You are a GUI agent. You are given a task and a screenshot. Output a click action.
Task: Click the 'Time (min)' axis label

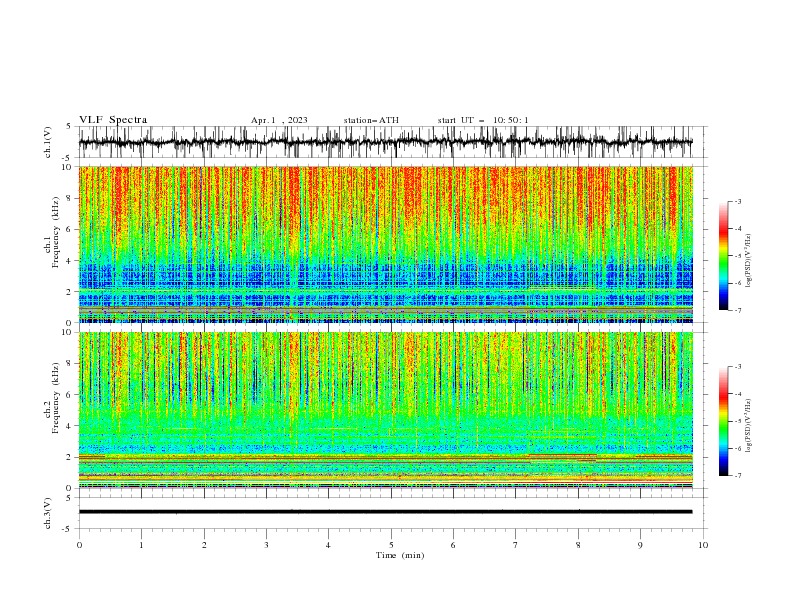point(400,555)
